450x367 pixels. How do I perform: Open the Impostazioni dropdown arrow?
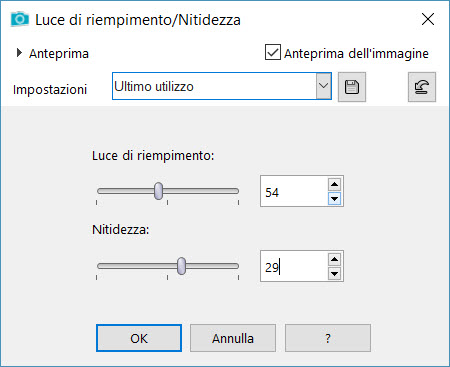323,86
